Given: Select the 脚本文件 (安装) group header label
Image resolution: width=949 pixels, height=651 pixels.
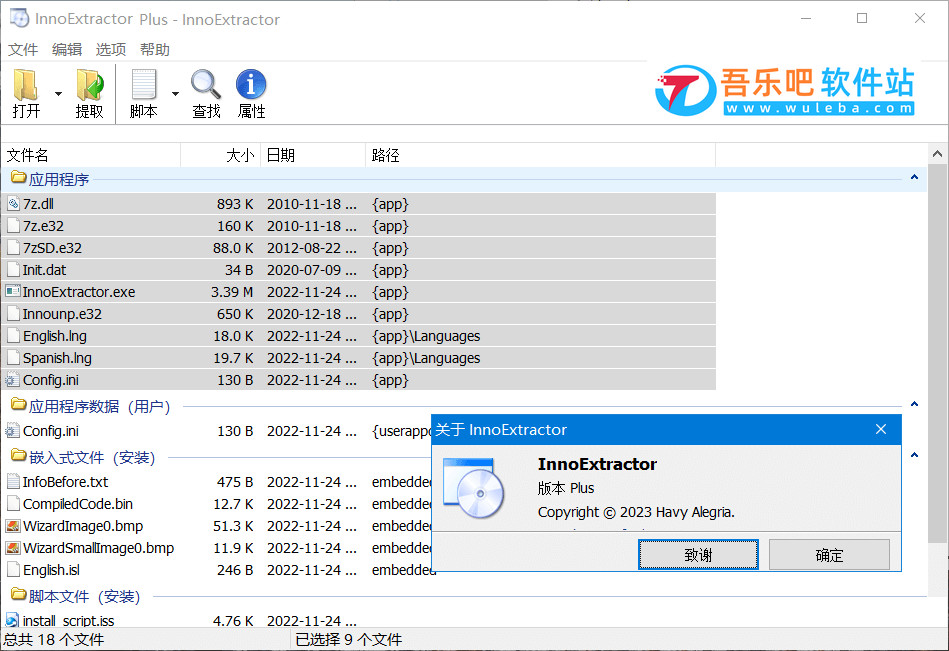Looking at the screenshot, I should pos(85,597).
